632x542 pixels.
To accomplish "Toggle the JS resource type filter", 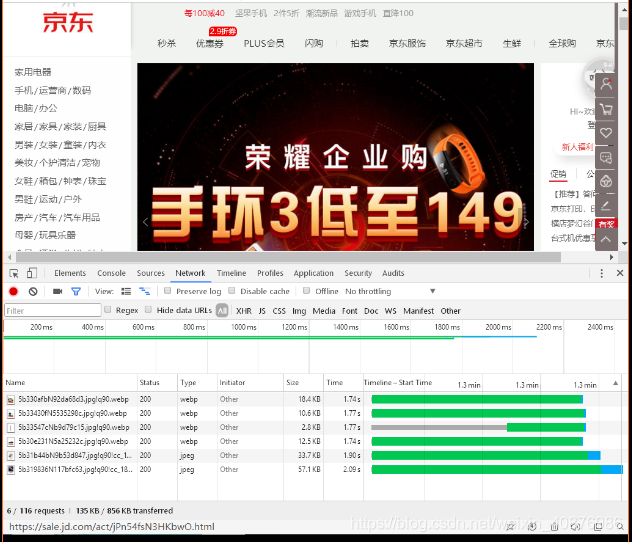I will coord(262,311).
